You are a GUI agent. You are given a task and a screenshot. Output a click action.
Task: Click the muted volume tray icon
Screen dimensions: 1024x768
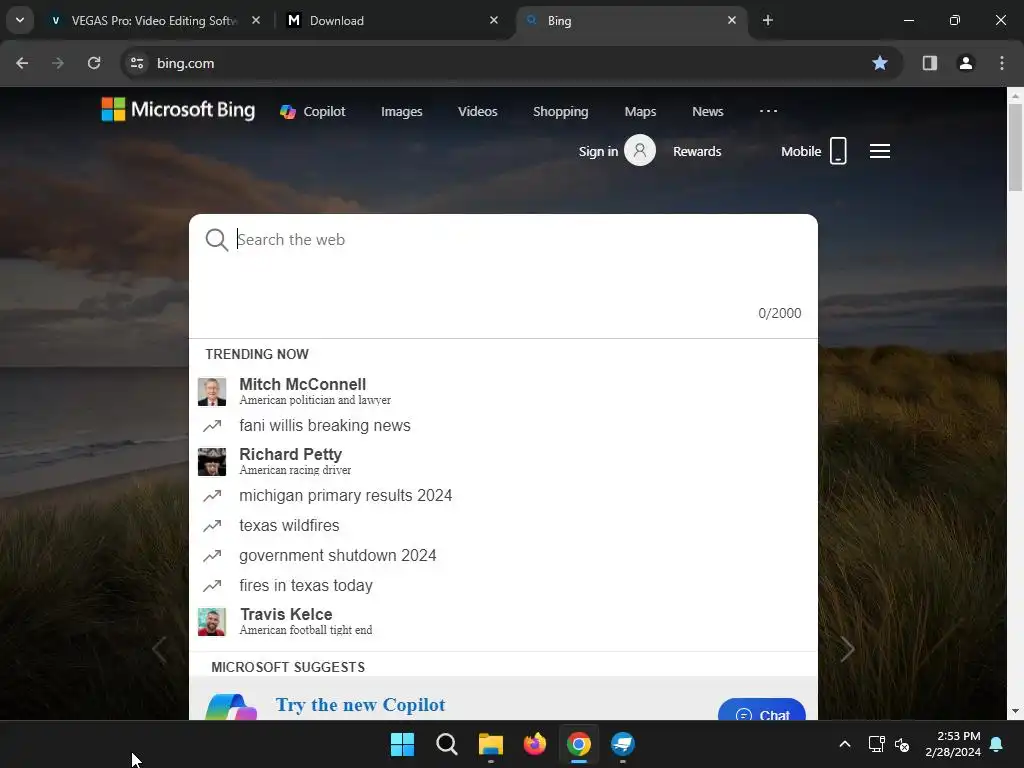[x=902, y=744]
